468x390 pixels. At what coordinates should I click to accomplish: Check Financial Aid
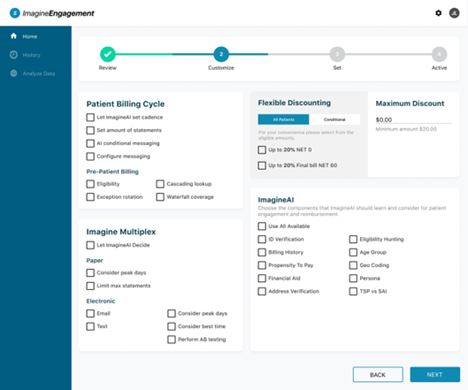coord(262,278)
